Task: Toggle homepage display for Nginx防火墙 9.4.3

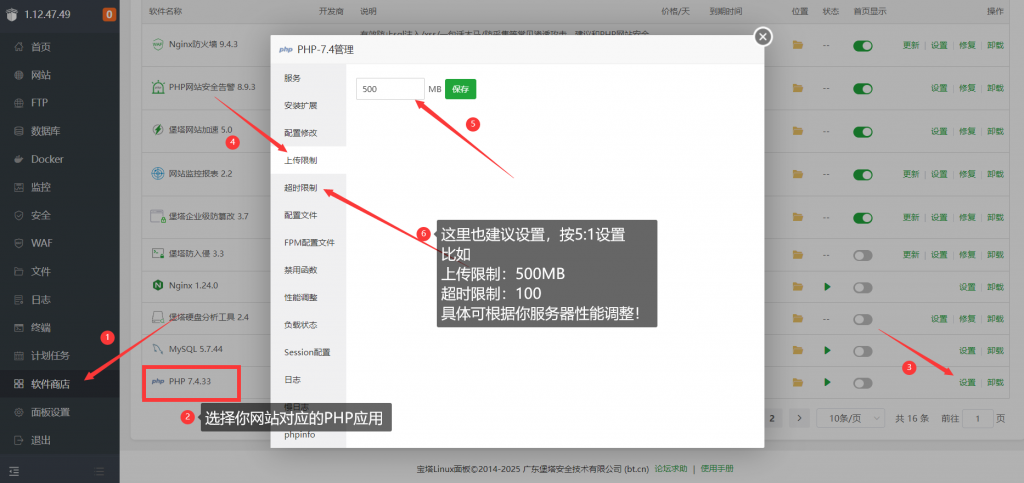Action: click(863, 46)
